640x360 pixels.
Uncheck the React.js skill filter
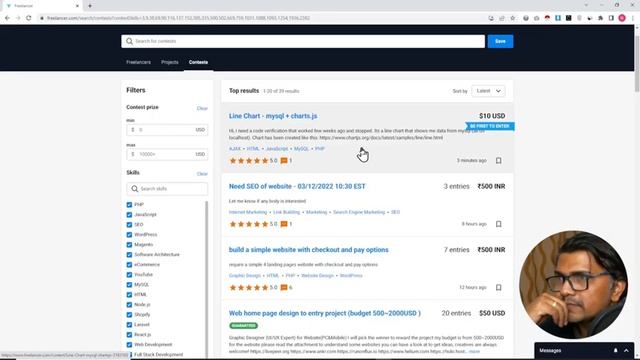[129, 335]
